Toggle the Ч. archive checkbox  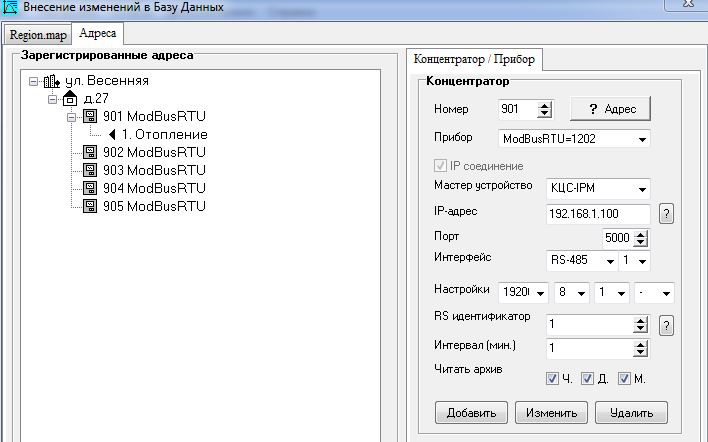pyautogui.click(x=552, y=379)
